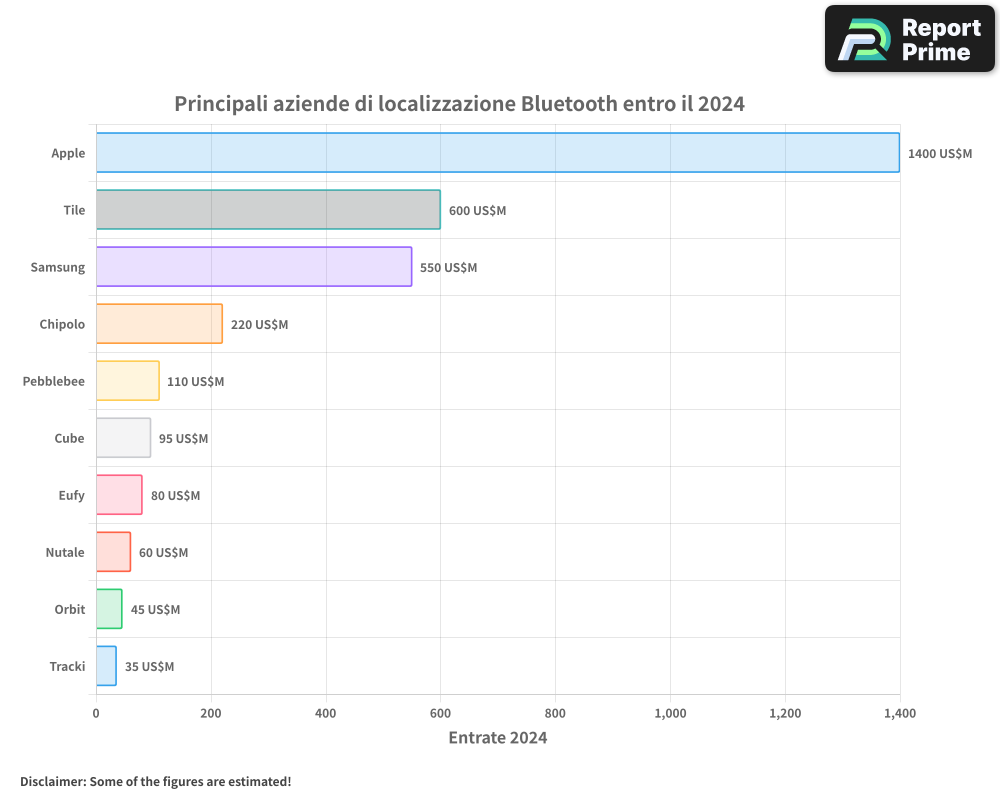
Task: Toggle the Nutale bar selection
Action: click(112, 552)
